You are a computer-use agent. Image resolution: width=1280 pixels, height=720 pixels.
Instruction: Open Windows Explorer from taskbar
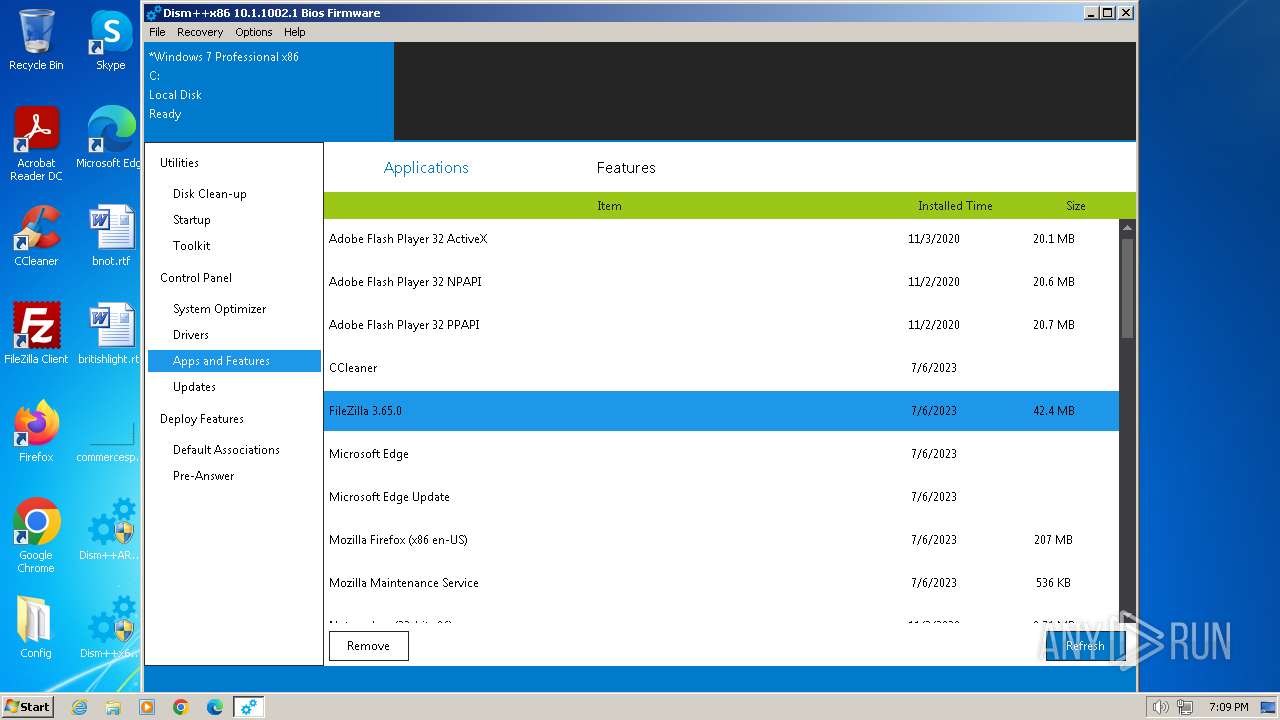pos(113,707)
